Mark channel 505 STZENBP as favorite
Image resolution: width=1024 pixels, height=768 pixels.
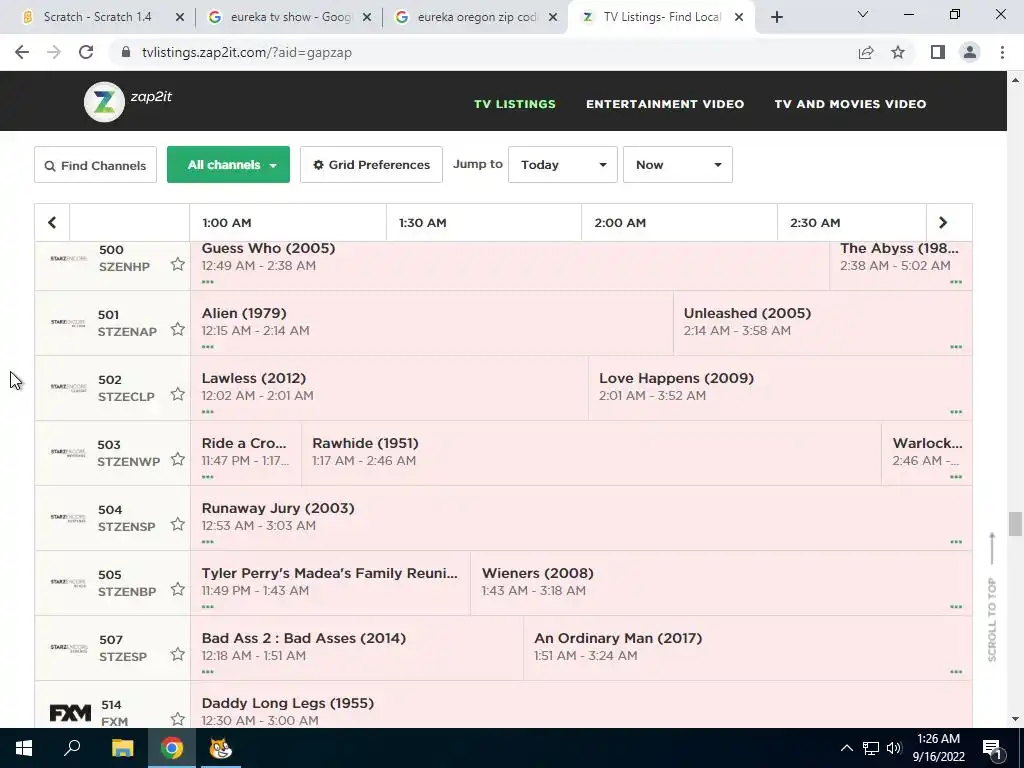coord(178,589)
